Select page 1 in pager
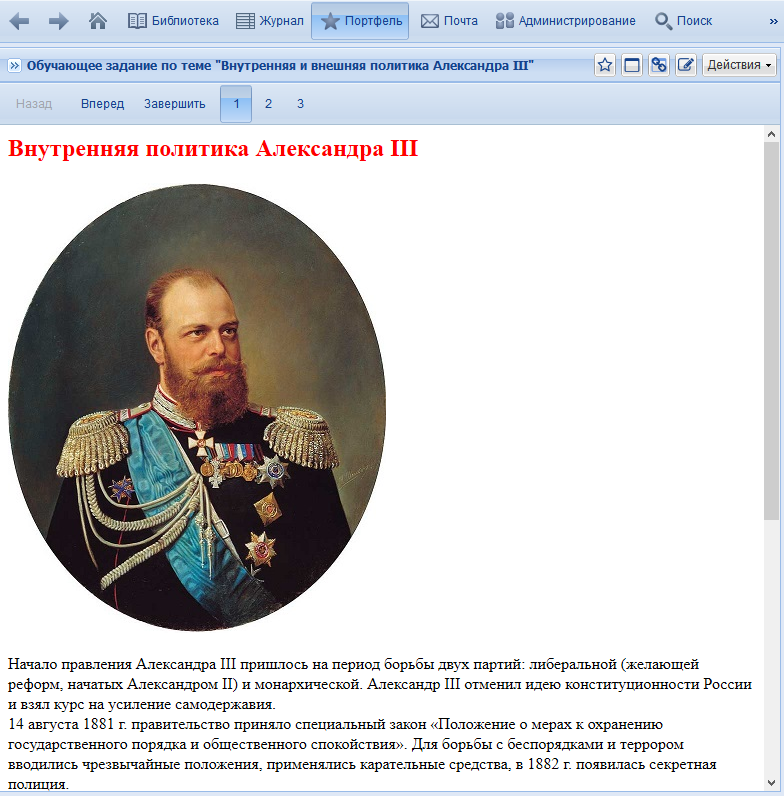 point(236,104)
